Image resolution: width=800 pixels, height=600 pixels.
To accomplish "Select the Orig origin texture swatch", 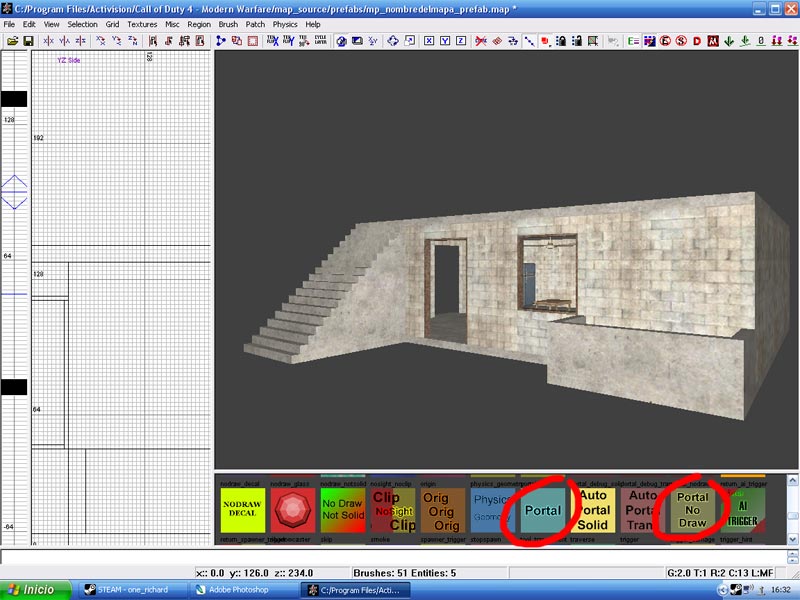I will [442, 510].
